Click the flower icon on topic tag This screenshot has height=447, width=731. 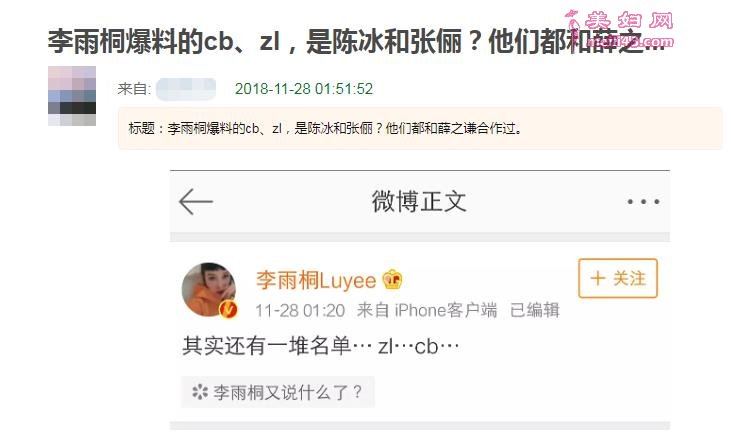[200, 392]
